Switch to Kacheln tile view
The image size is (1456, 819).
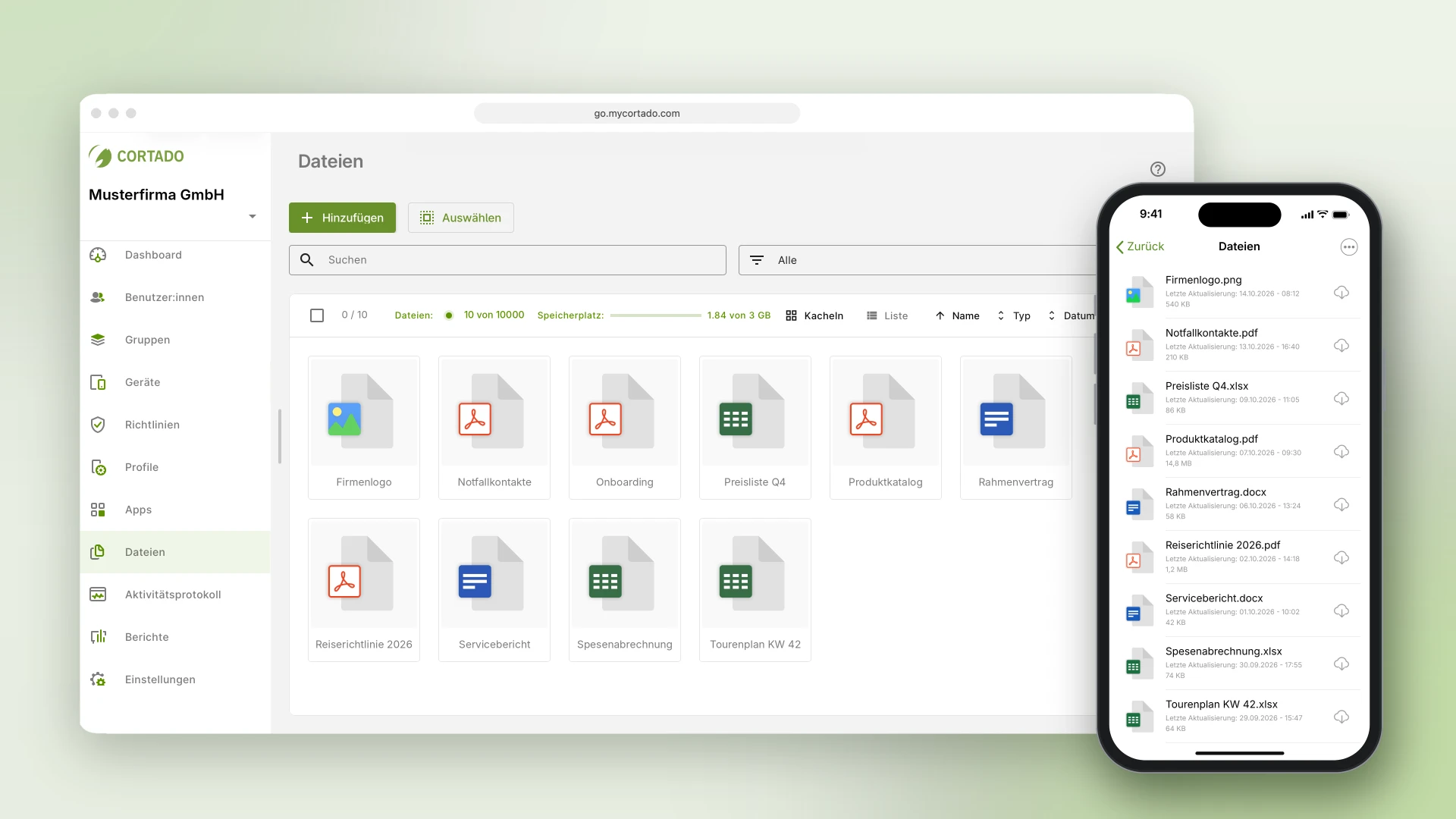coord(814,315)
